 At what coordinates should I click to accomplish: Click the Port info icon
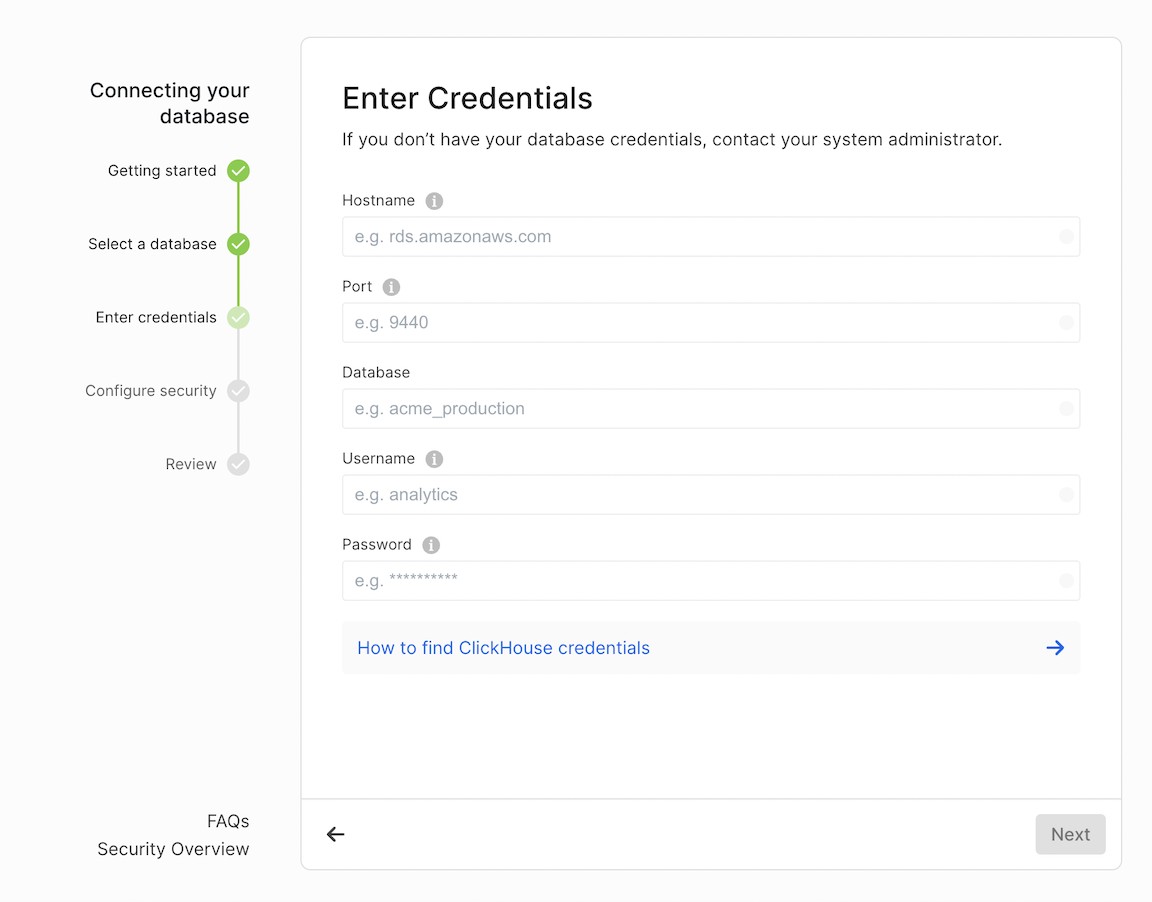pos(391,287)
